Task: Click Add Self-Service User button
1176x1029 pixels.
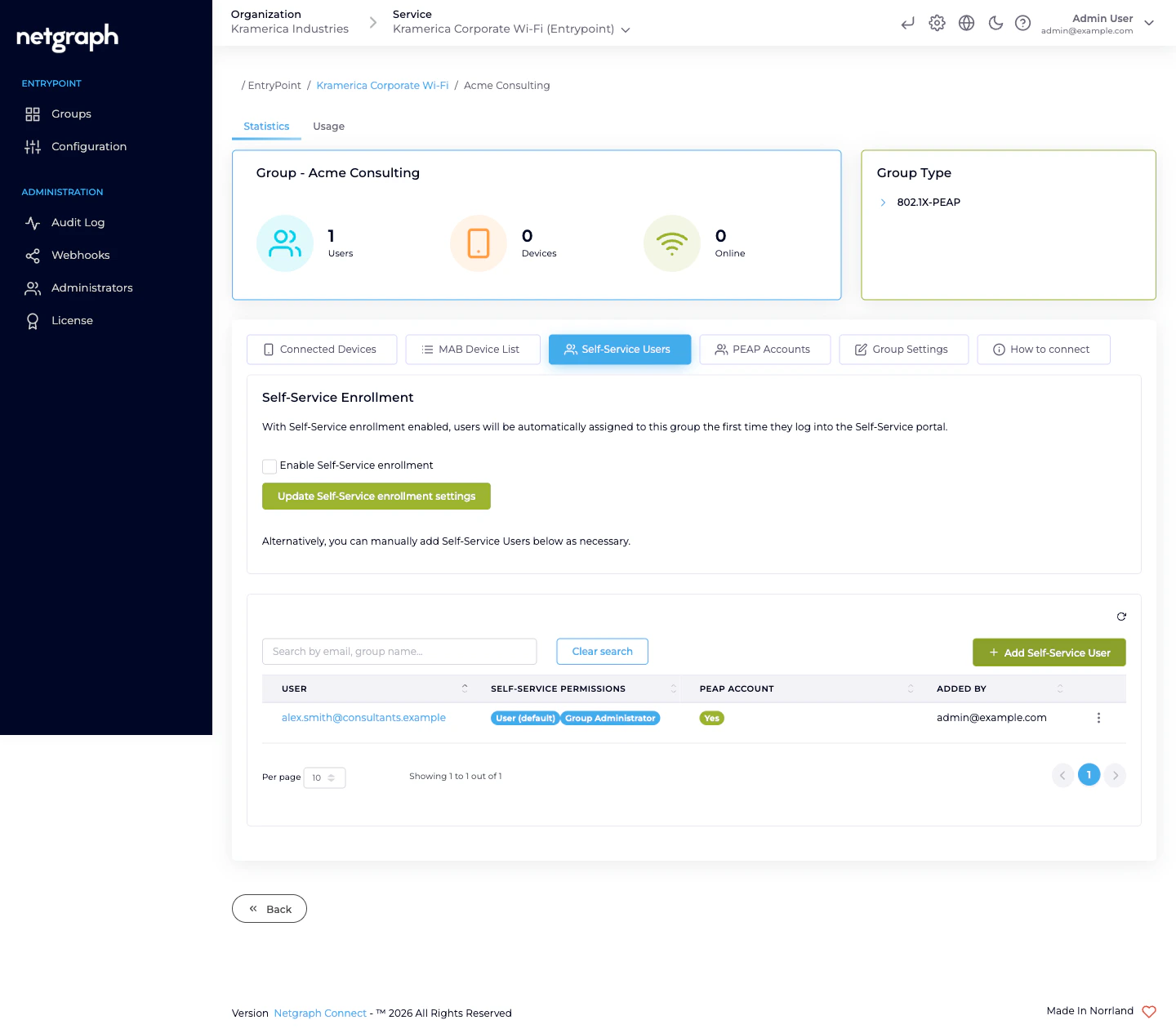Action: pos(1049,653)
